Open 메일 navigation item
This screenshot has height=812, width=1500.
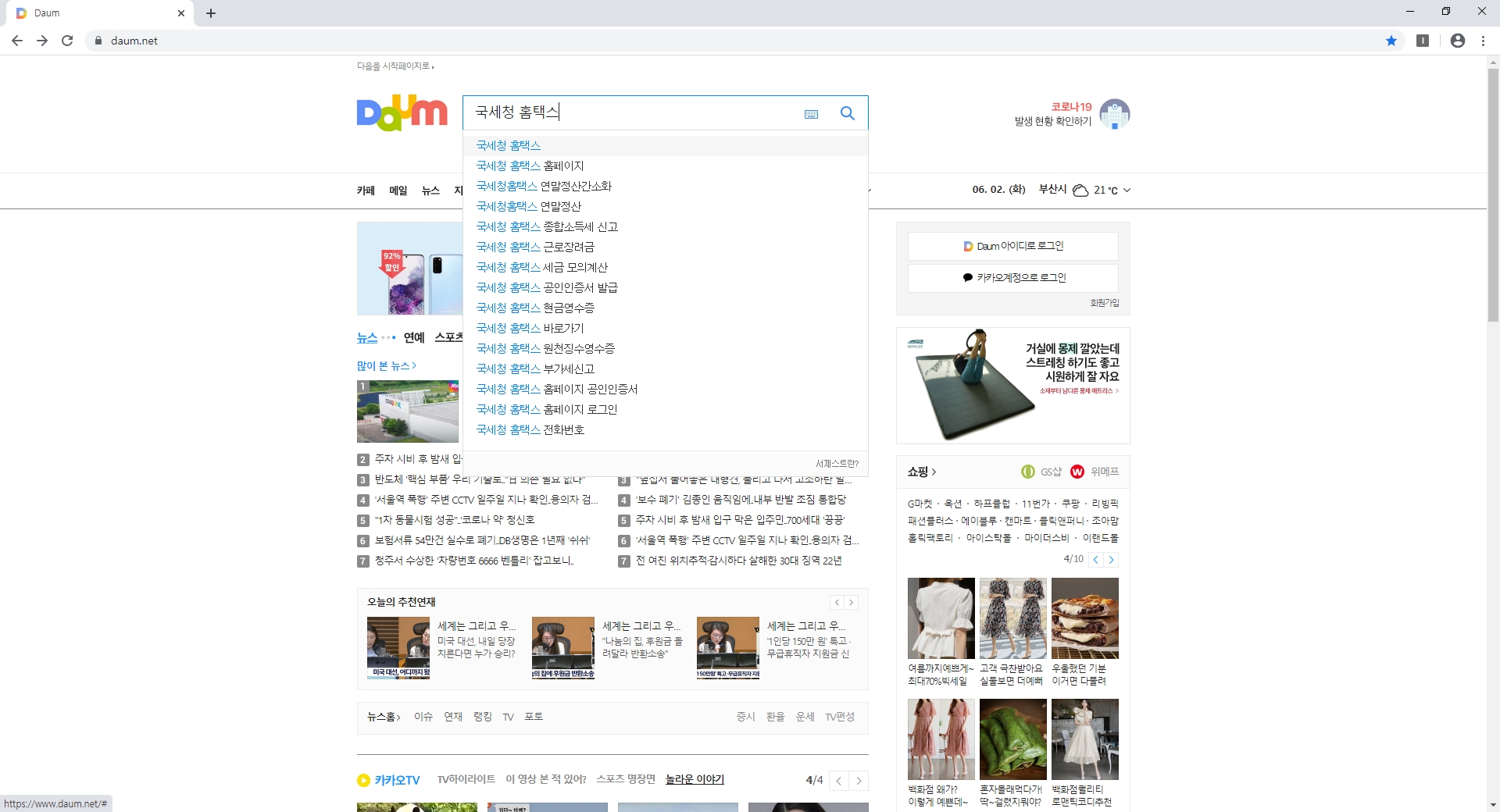tap(398, 191)
